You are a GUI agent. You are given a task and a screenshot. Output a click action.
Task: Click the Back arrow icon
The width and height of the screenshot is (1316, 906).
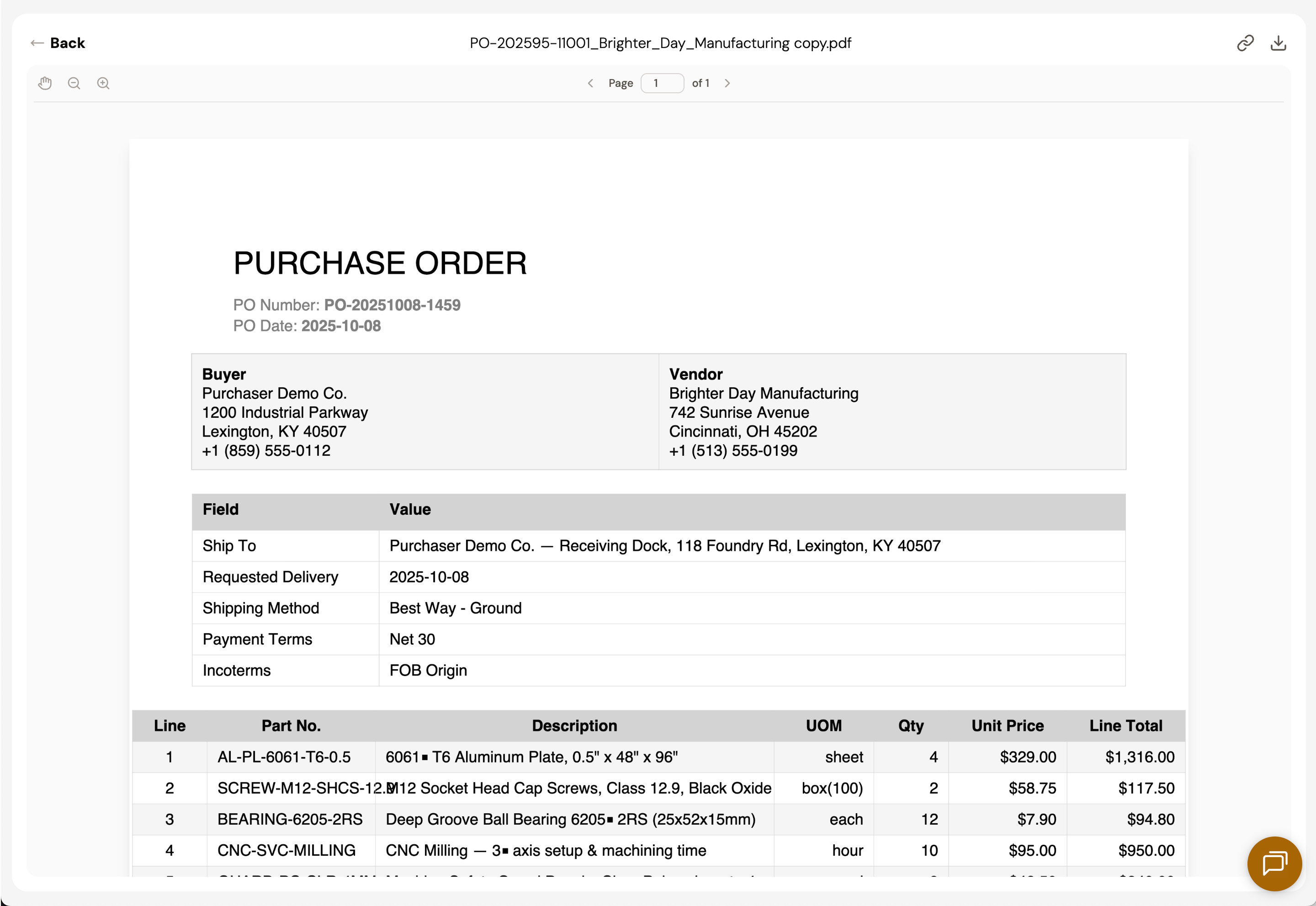point(37,43)
